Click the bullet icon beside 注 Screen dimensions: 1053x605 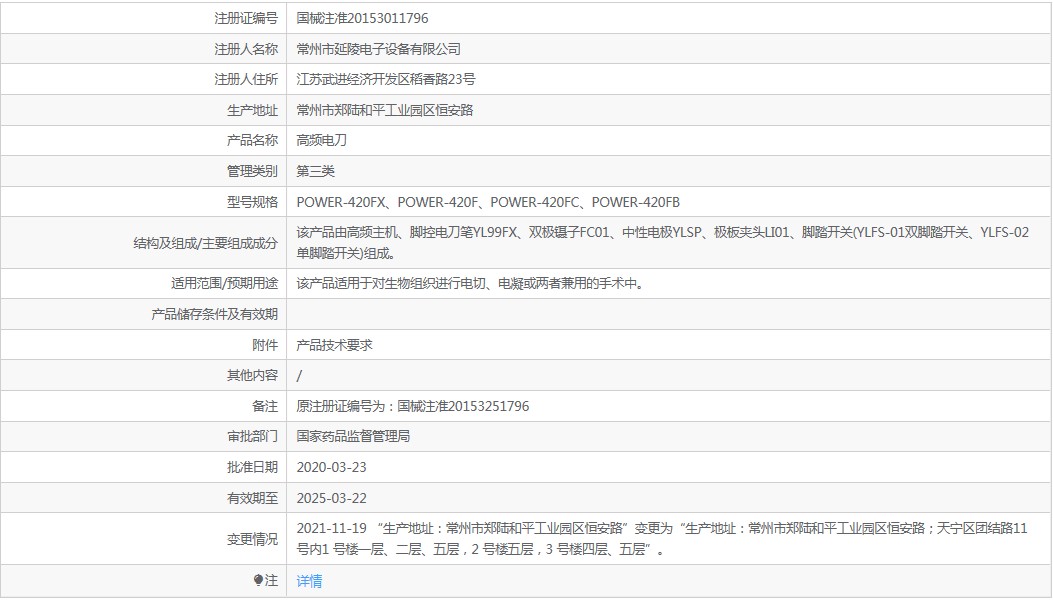[258, 580]
